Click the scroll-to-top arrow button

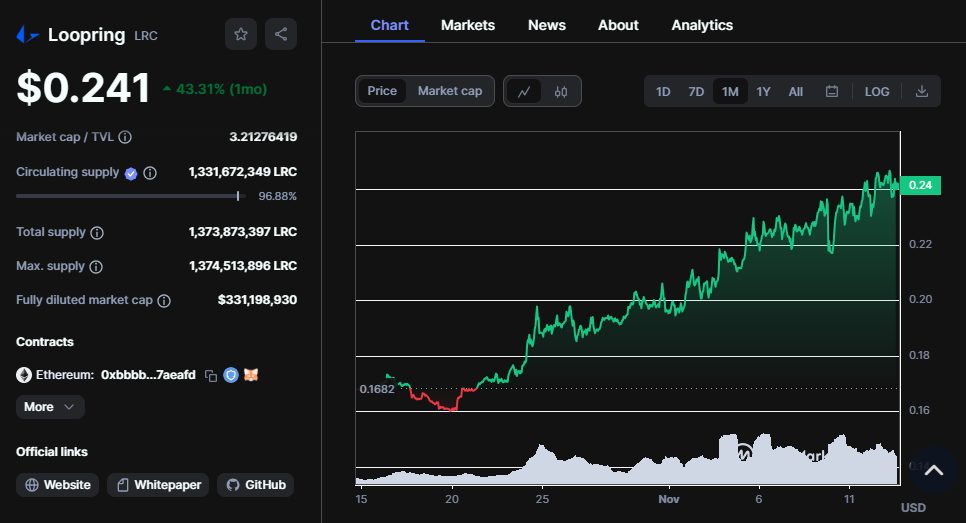(933, 471)
